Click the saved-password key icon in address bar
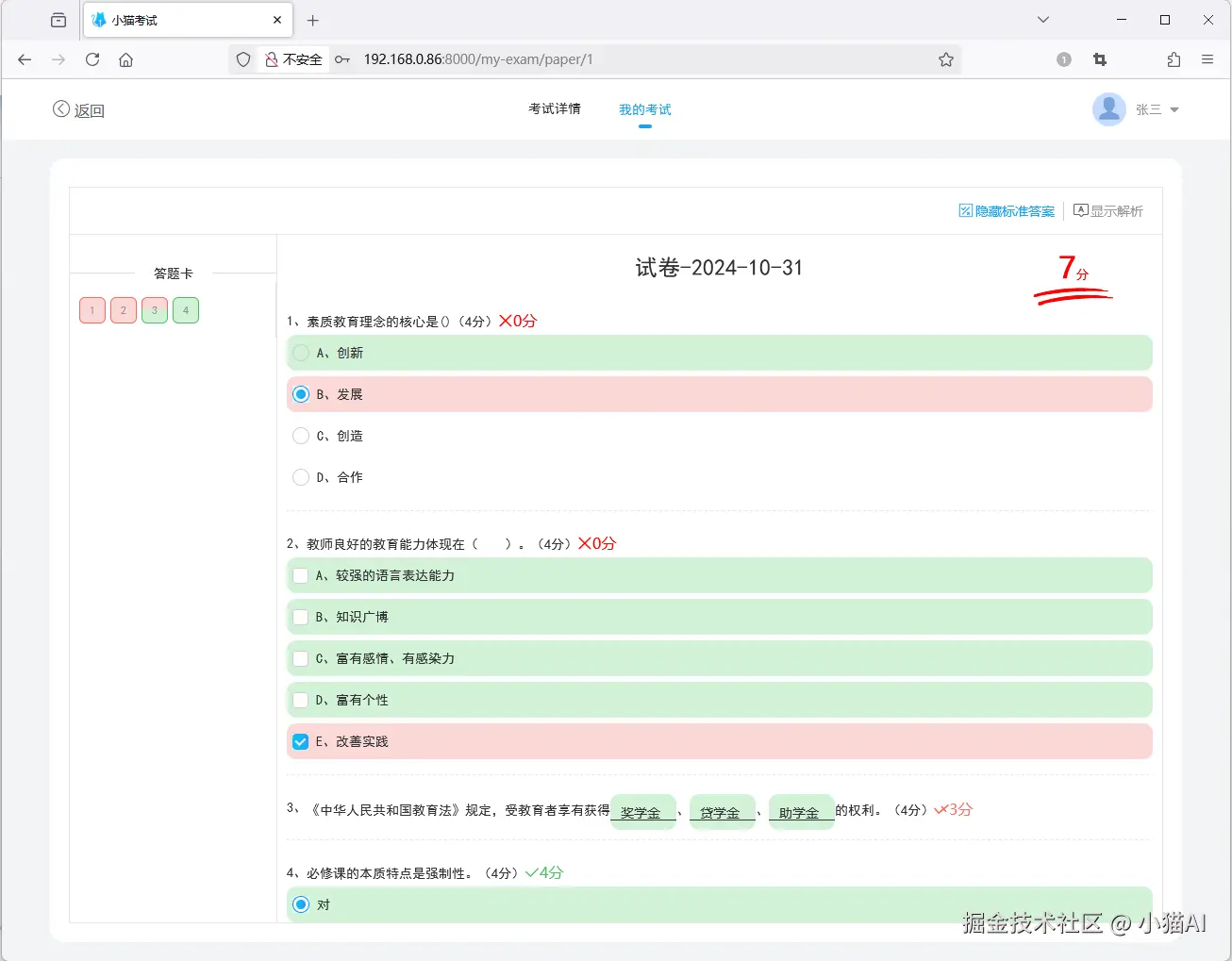 (x=342, y=58)
